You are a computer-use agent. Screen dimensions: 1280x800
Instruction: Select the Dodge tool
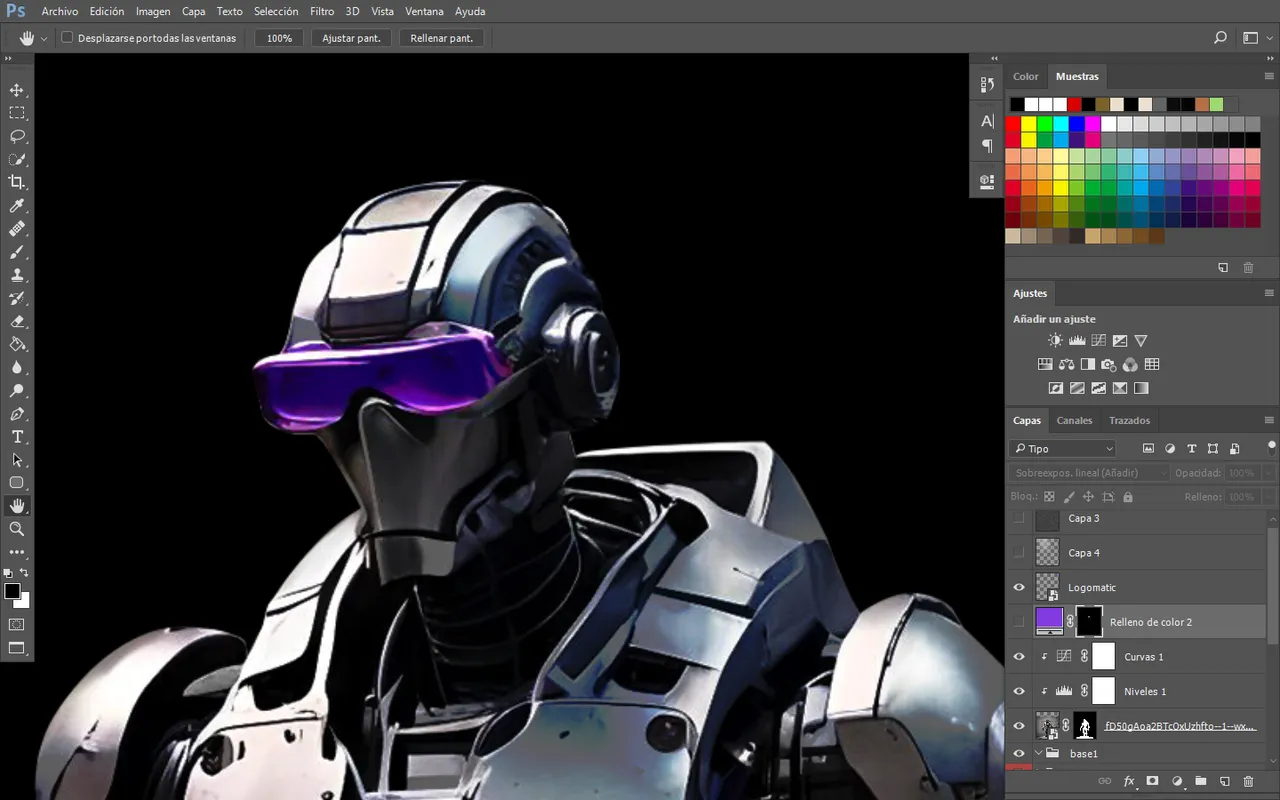click(x=17, y=390)
